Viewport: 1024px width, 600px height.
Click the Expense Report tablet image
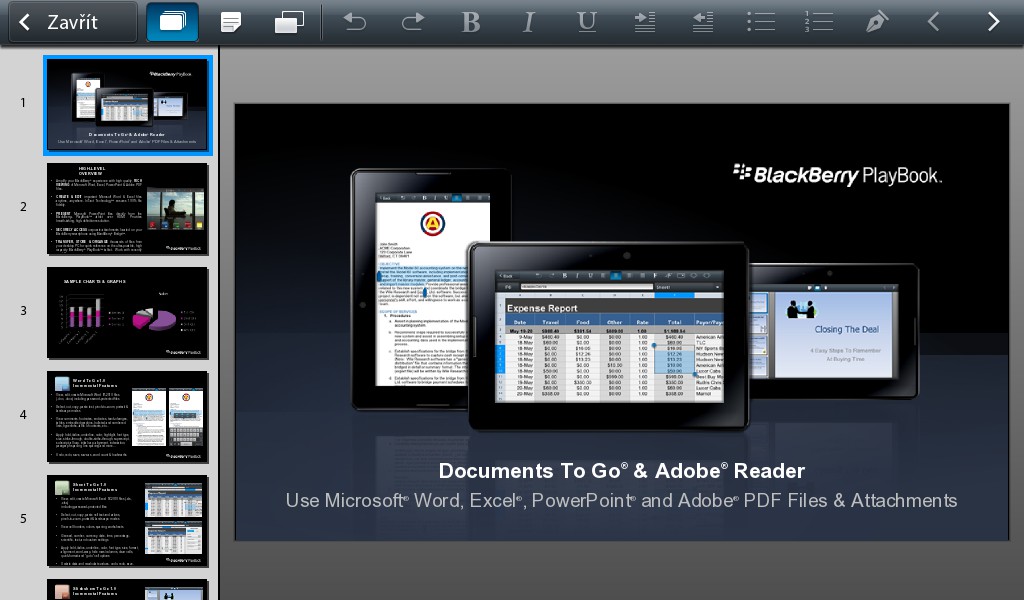pos(609,337)
